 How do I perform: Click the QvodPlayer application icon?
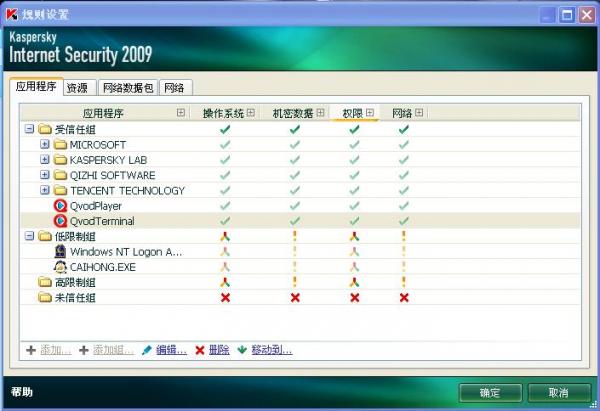tap(60, 206)
